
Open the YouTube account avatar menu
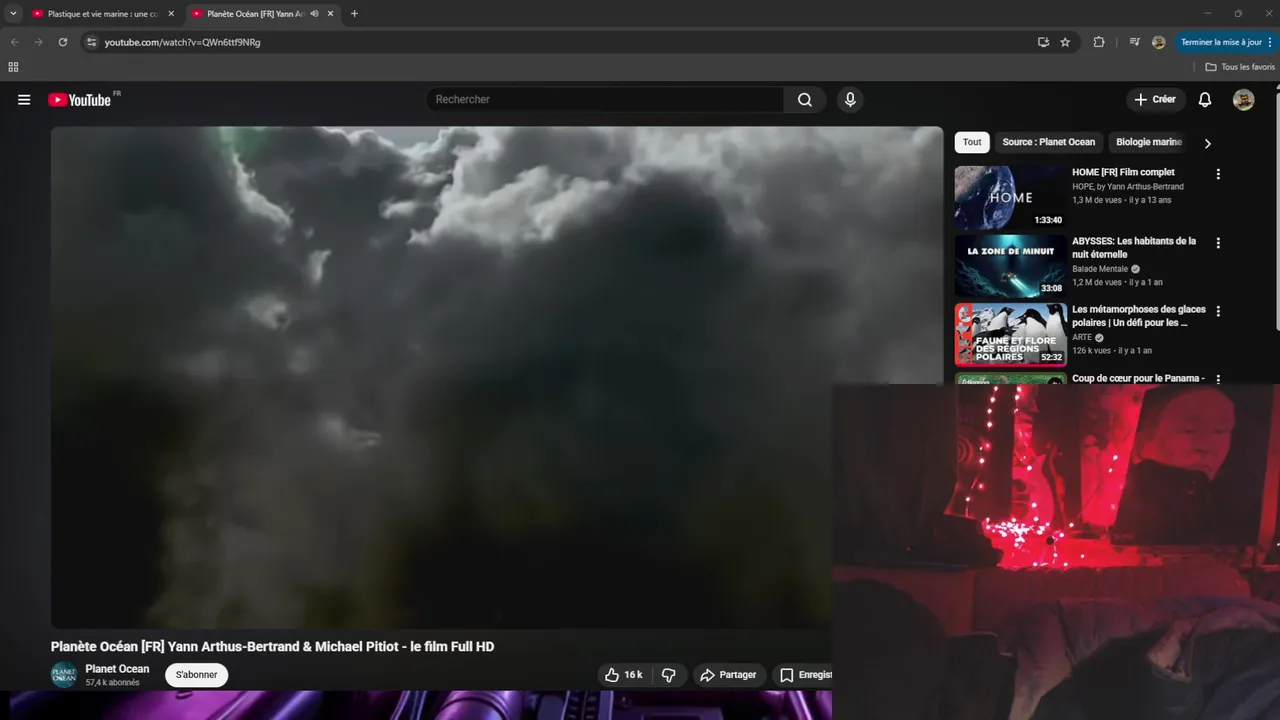[x=1244, y=100]
